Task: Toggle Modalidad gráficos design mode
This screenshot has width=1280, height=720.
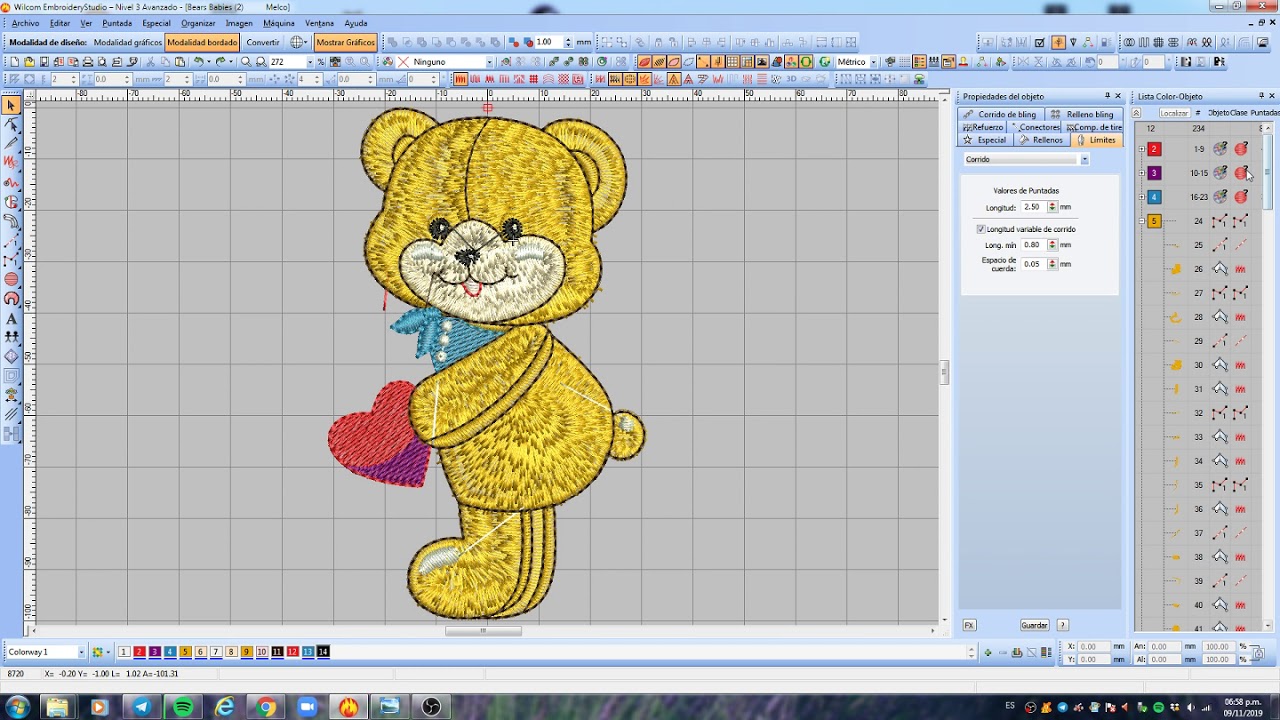Action: click(x=127, y=42)
